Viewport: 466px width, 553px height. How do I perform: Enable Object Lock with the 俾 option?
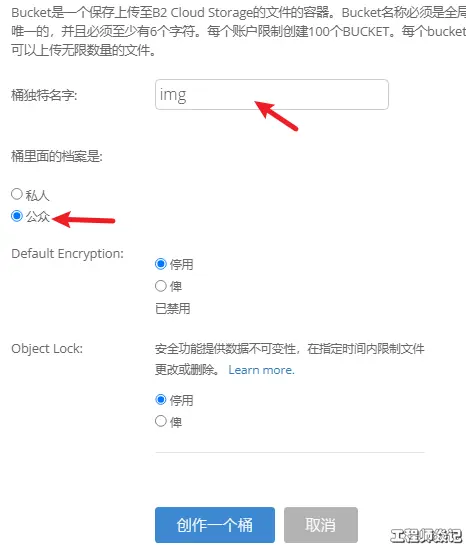click(161, 421)
